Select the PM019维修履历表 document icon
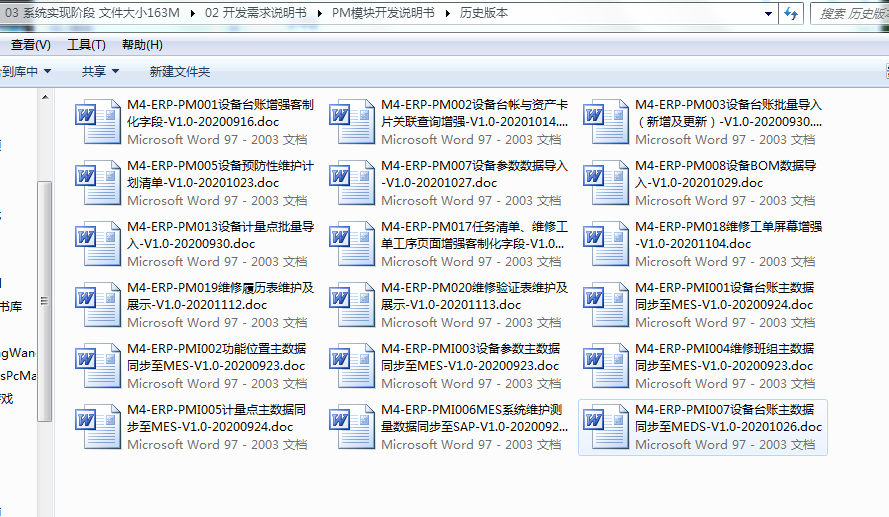 pos(98,305)
